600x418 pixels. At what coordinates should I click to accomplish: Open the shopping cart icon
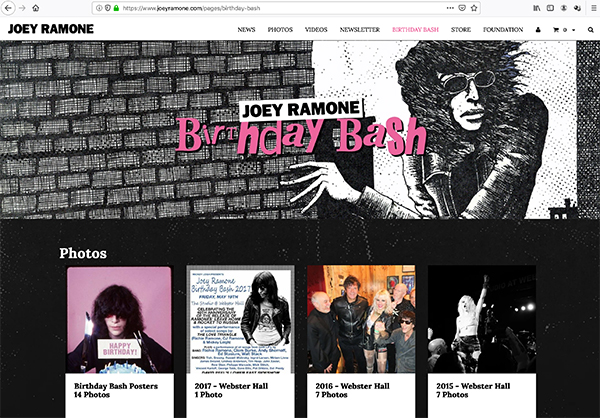(556, 29)
